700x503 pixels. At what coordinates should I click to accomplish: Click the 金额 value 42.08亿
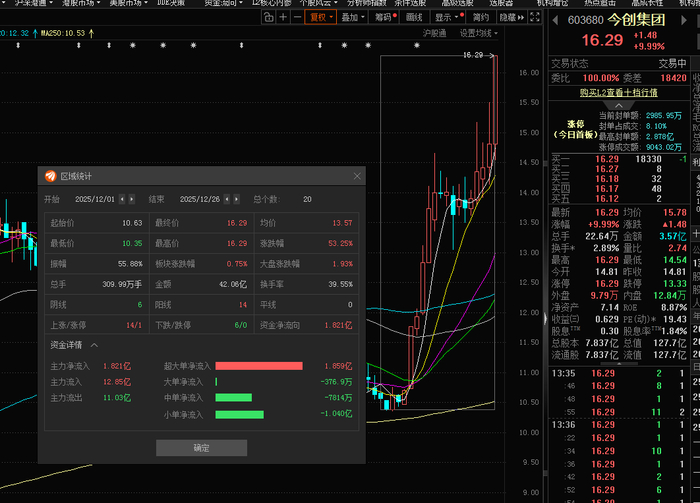[233, 284]
